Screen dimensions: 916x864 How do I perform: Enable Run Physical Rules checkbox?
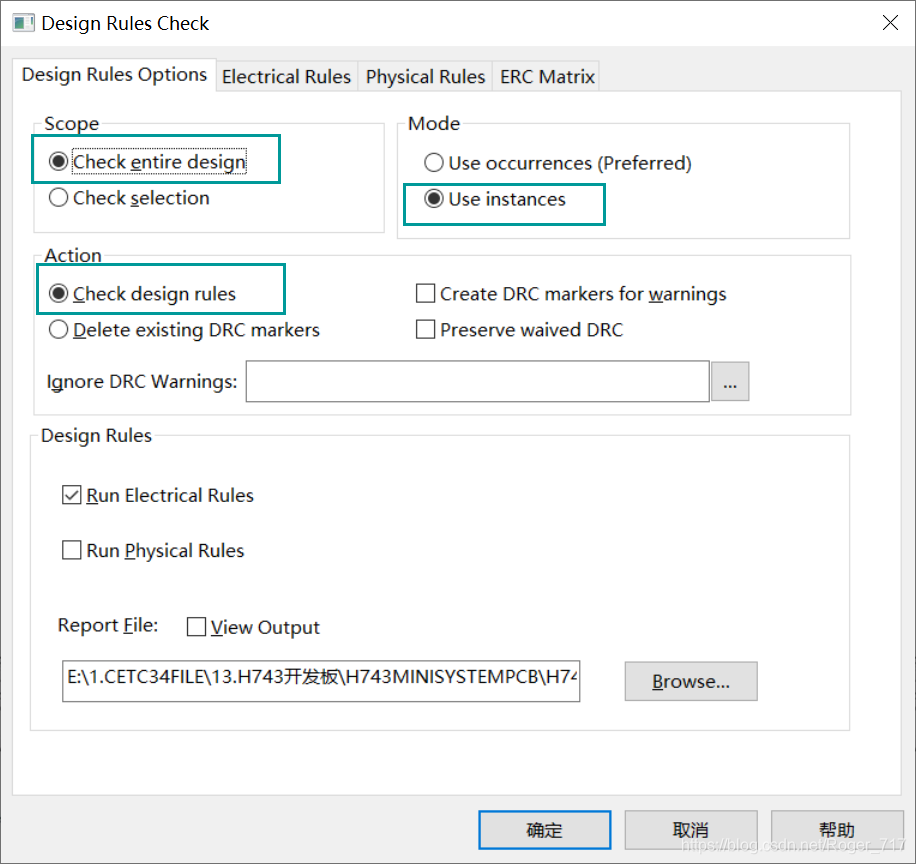[72, 551]
